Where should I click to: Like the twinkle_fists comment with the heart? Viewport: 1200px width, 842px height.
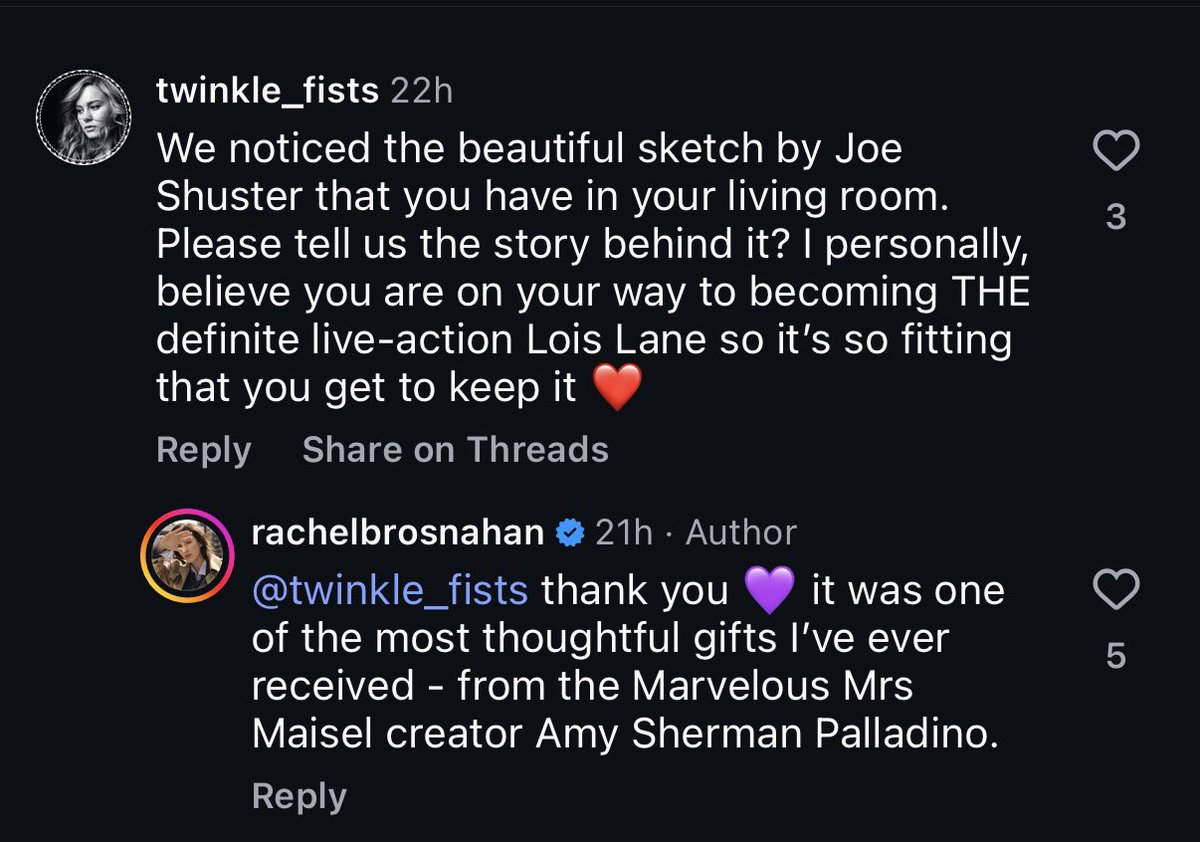1116,152
